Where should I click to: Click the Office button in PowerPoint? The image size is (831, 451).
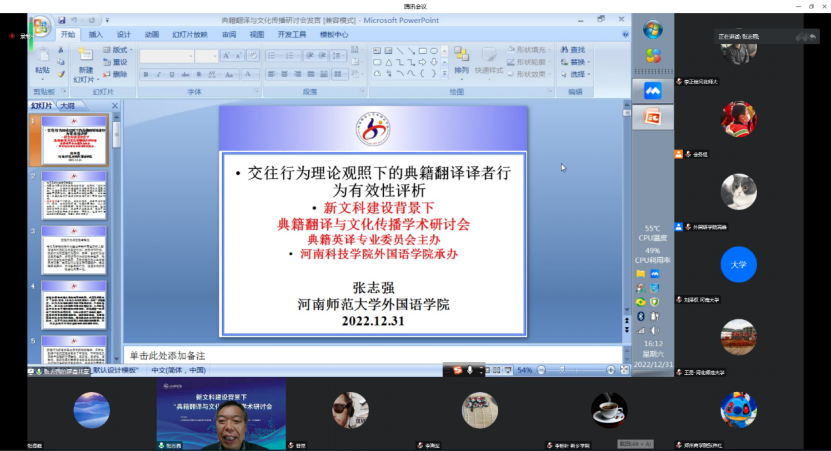(x=40, y=24)
